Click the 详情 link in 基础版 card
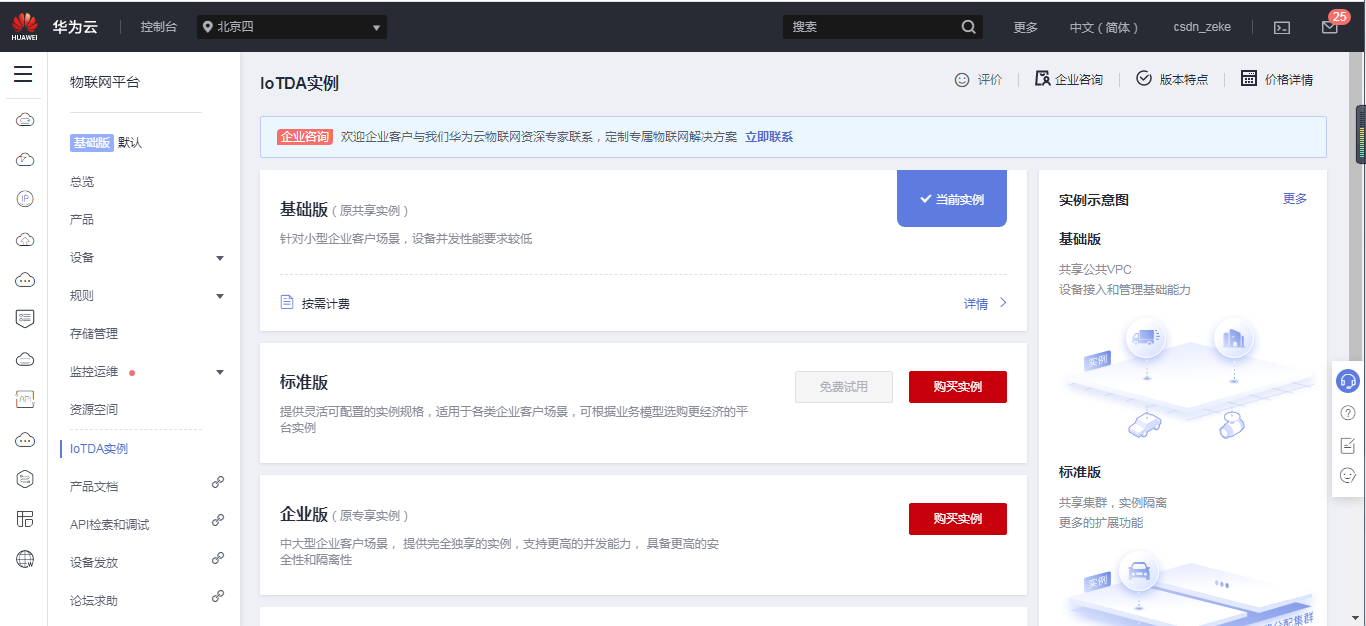This screenshot has height=626, width=1366. 976,304
